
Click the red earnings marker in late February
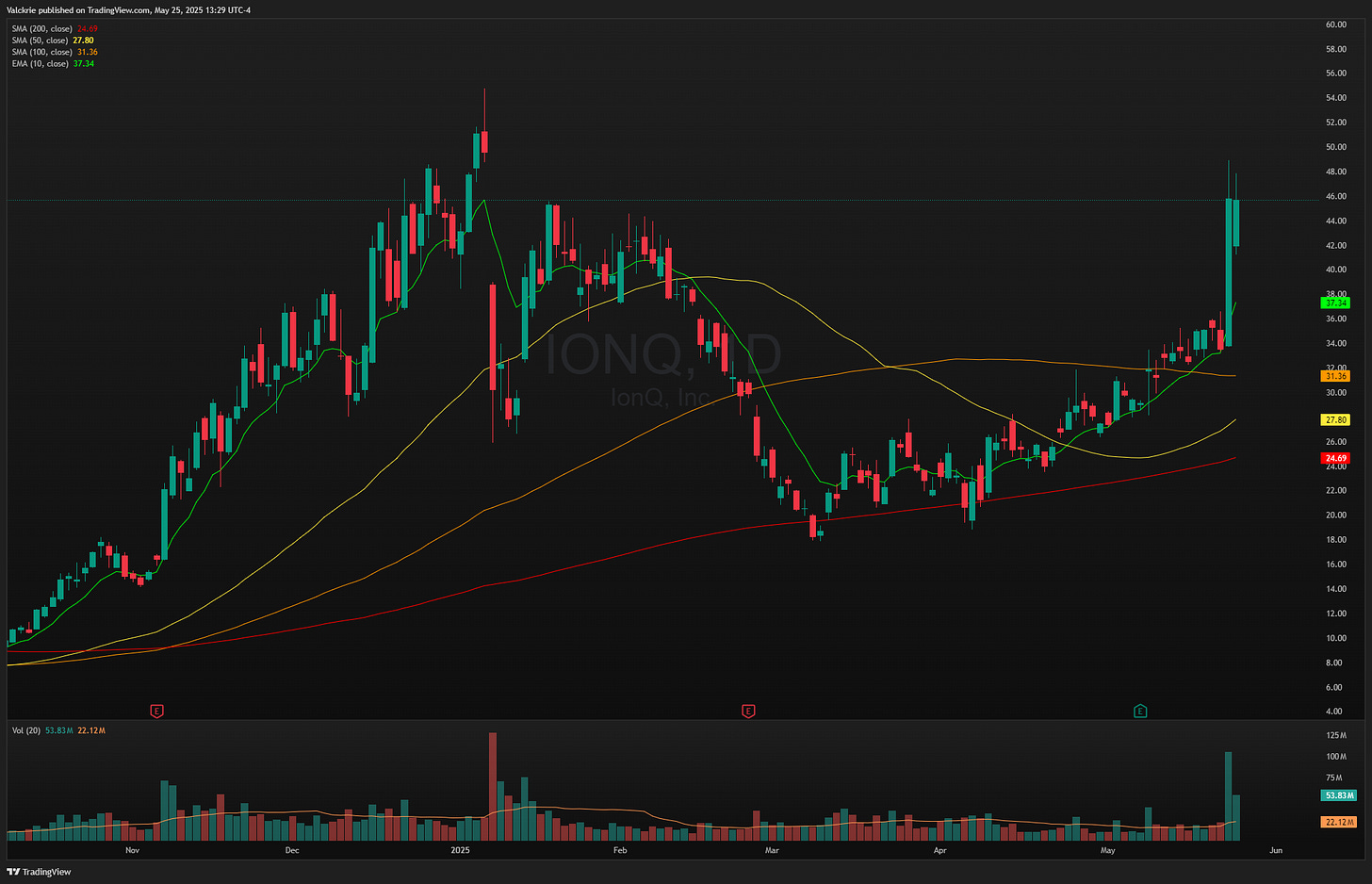pyautogui.click(x=748, y=711)
